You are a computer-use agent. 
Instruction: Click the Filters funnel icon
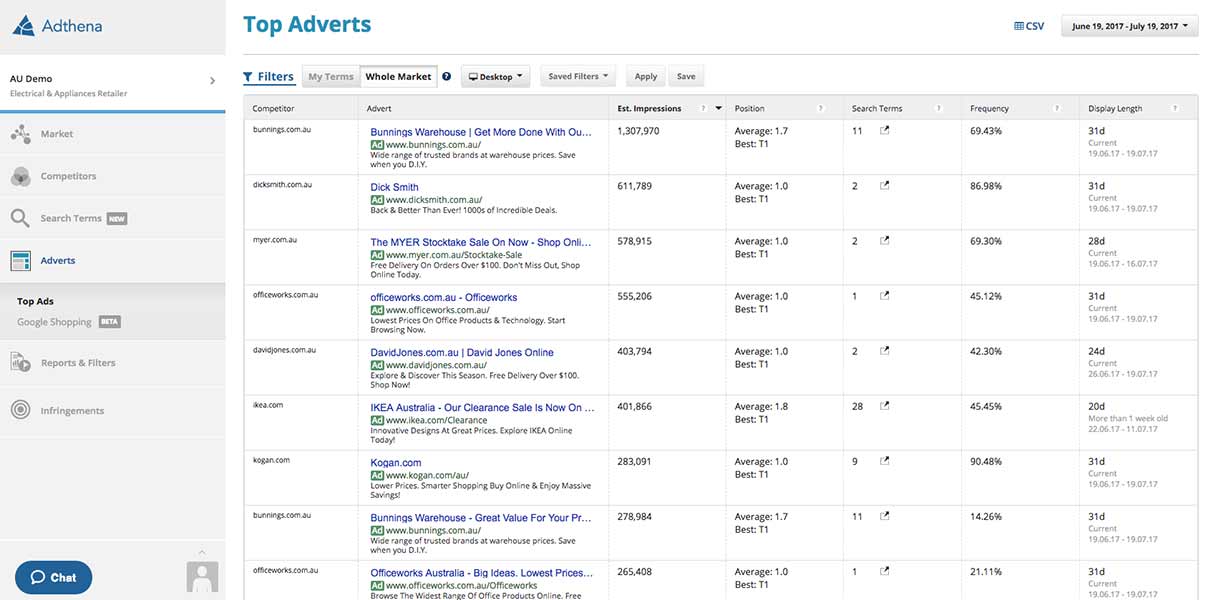pos(248,77)
